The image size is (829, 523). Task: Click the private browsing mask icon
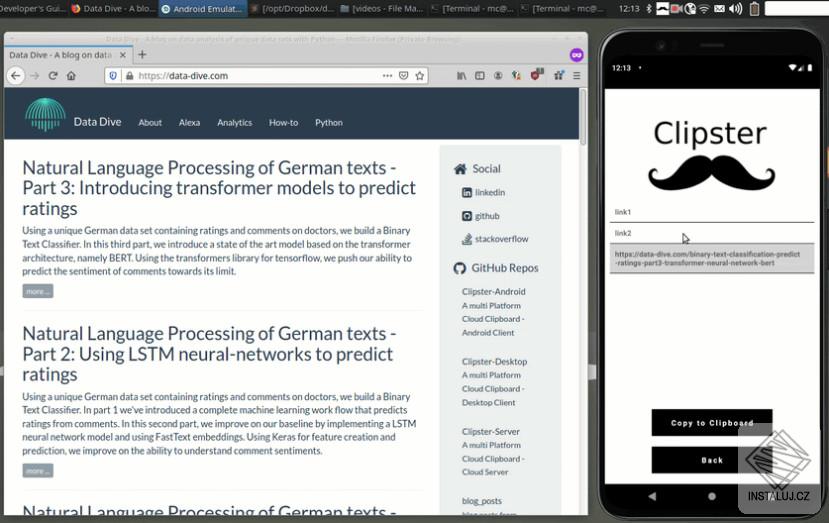pyautogui.click(x=576, y=54)
